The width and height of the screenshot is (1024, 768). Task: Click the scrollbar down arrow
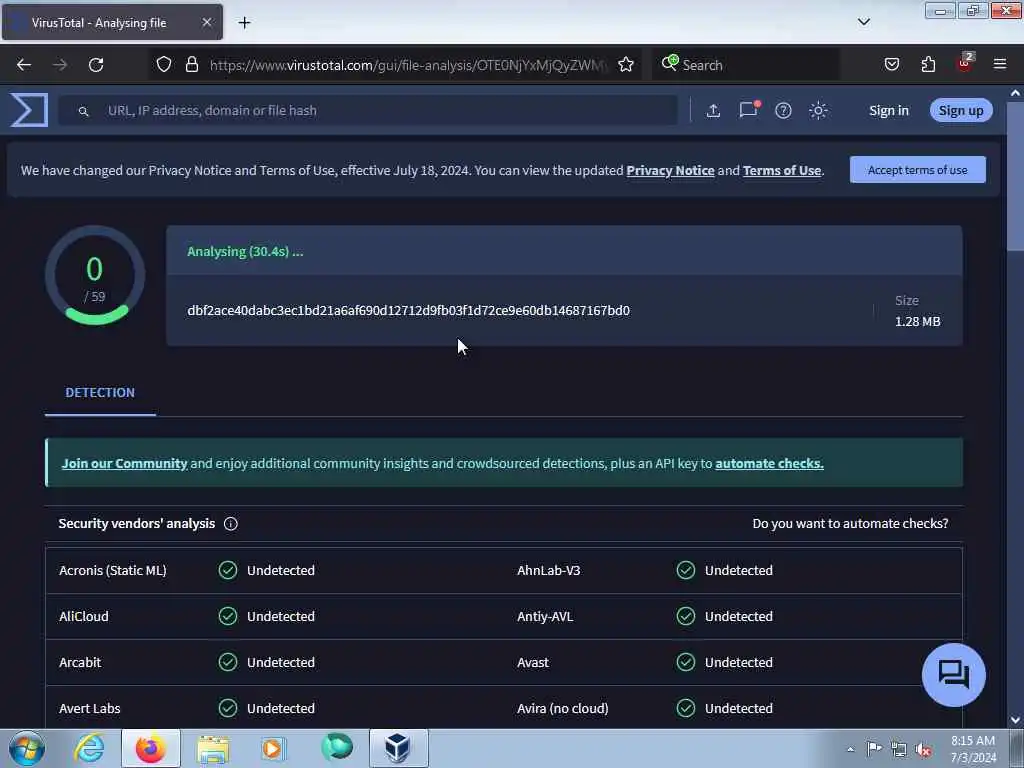tap(1015, 720)
